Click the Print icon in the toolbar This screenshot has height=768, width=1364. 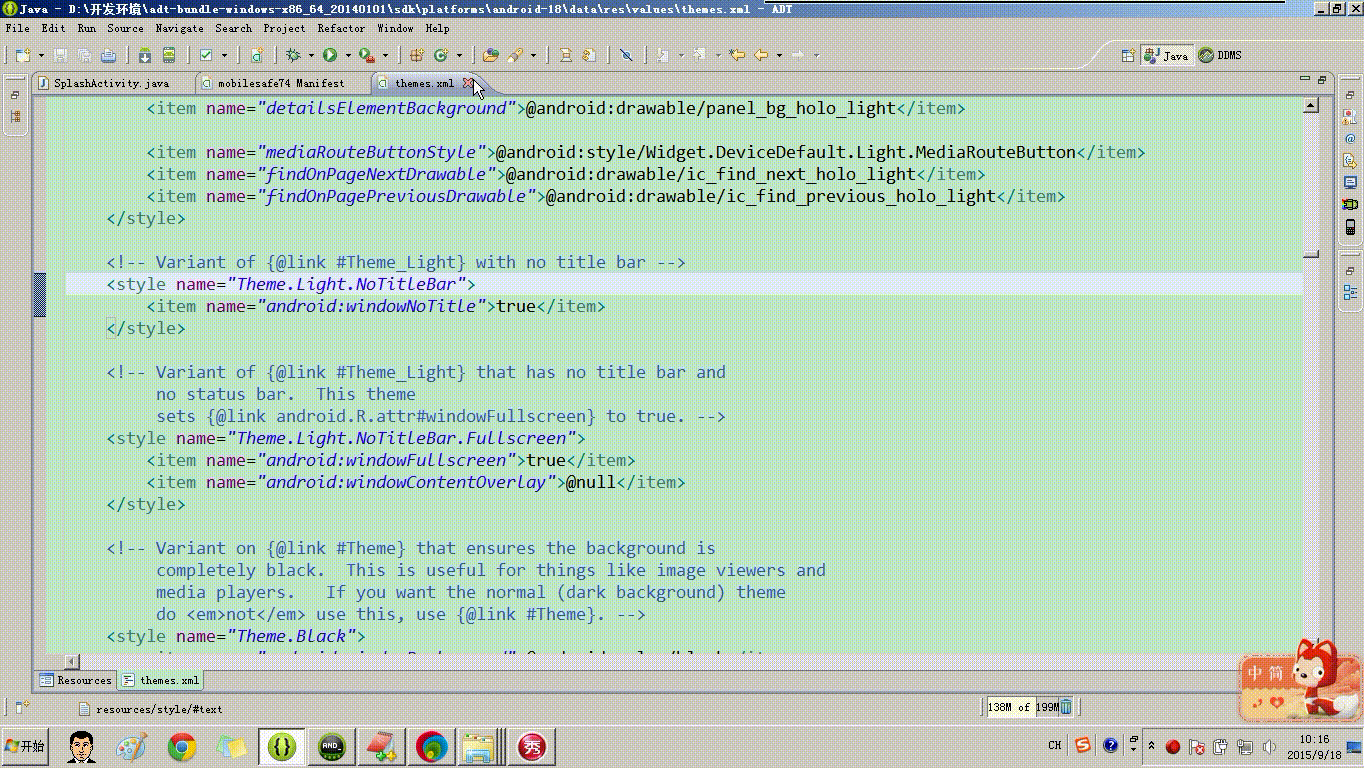108,55
